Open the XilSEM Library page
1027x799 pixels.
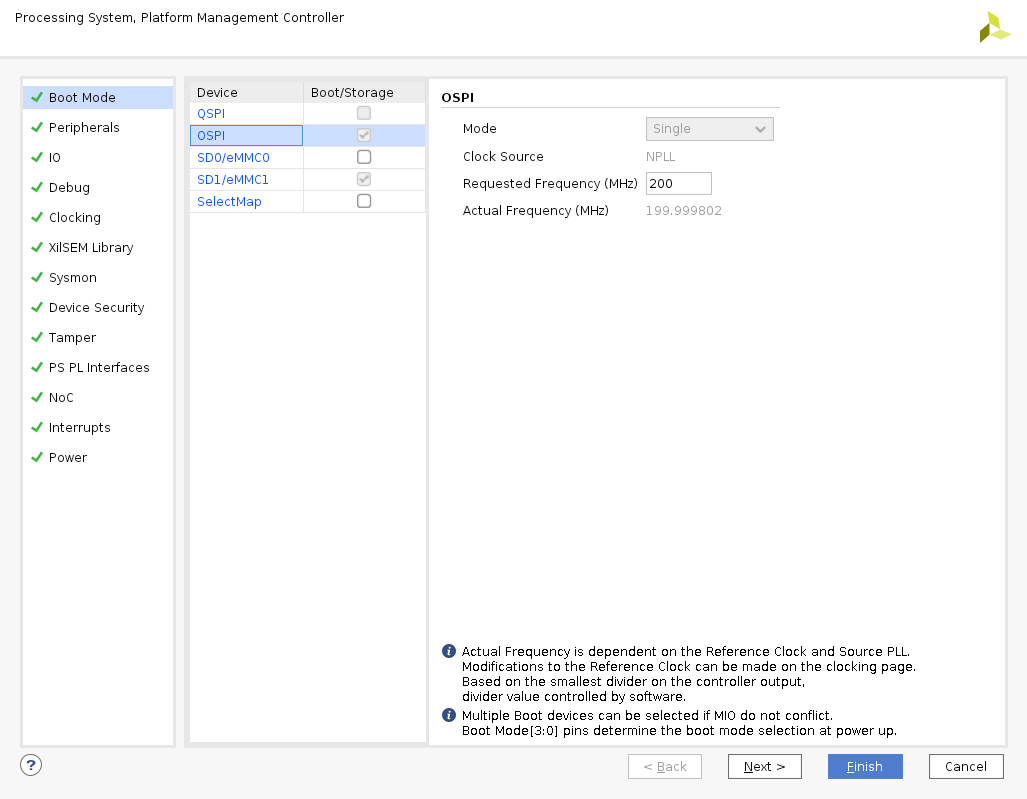click(x=90, y=248)
